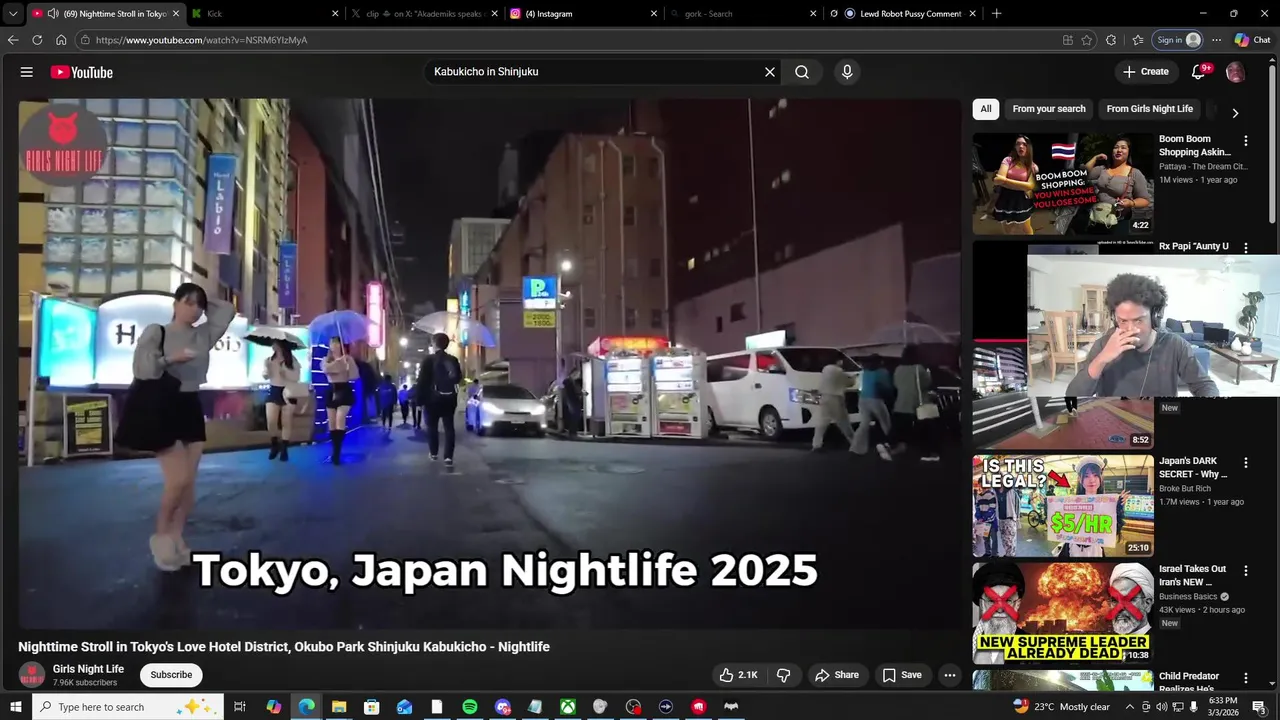Add page to favorites star

tap(1087, 40)
